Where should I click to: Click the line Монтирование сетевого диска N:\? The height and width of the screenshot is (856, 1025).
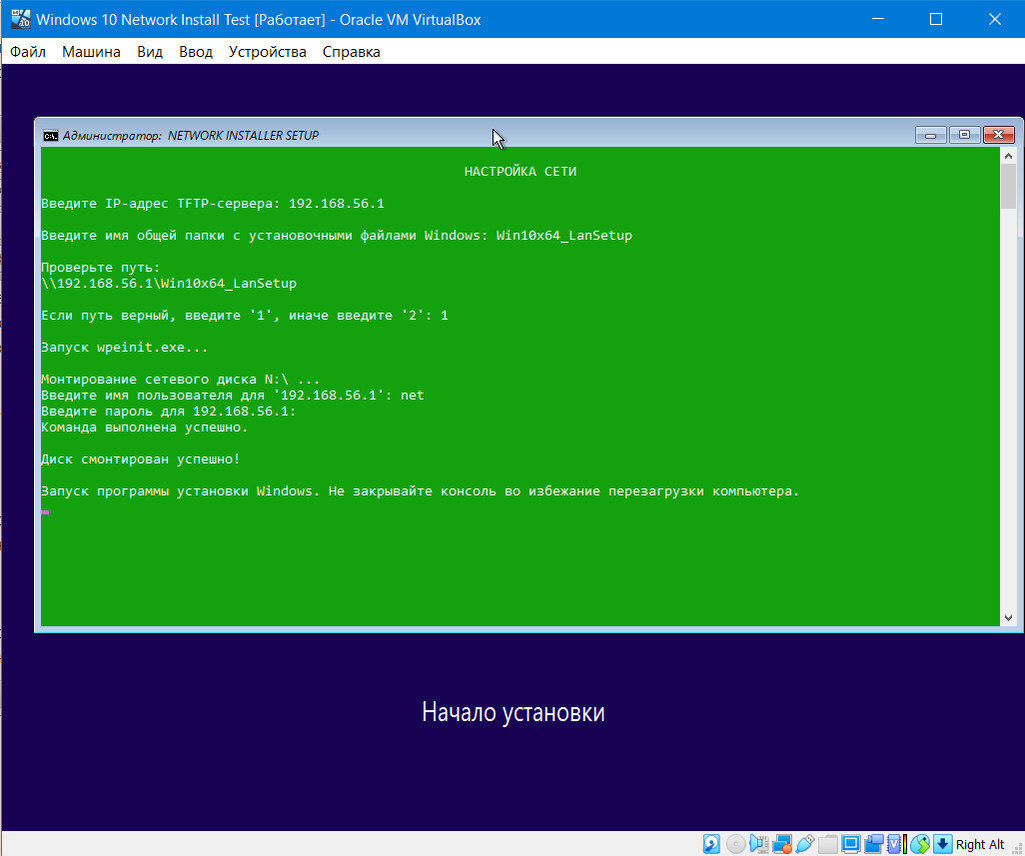click(180, 379)
